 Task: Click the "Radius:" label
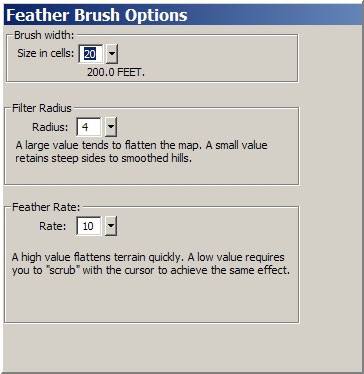pos(50,127)
